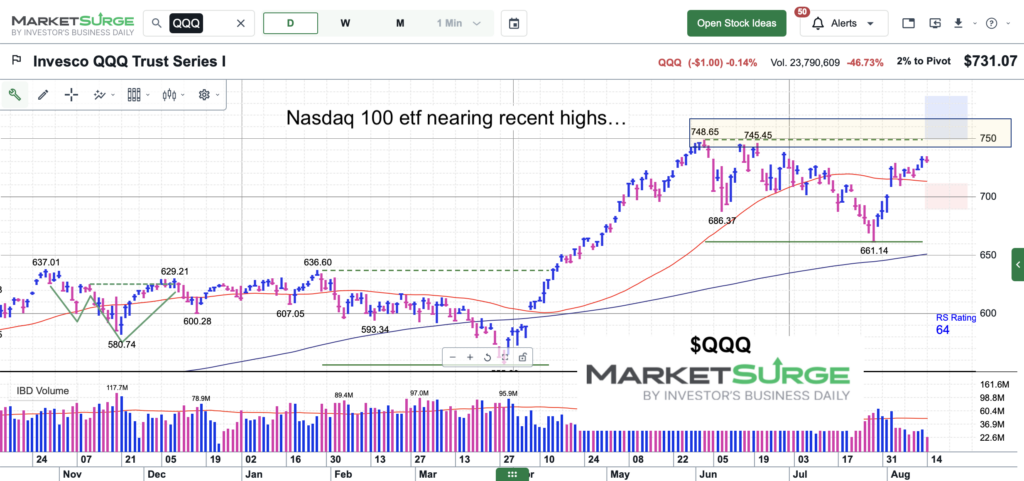
Task: Click the chart settings gear icon
Action: click(204, 95)
